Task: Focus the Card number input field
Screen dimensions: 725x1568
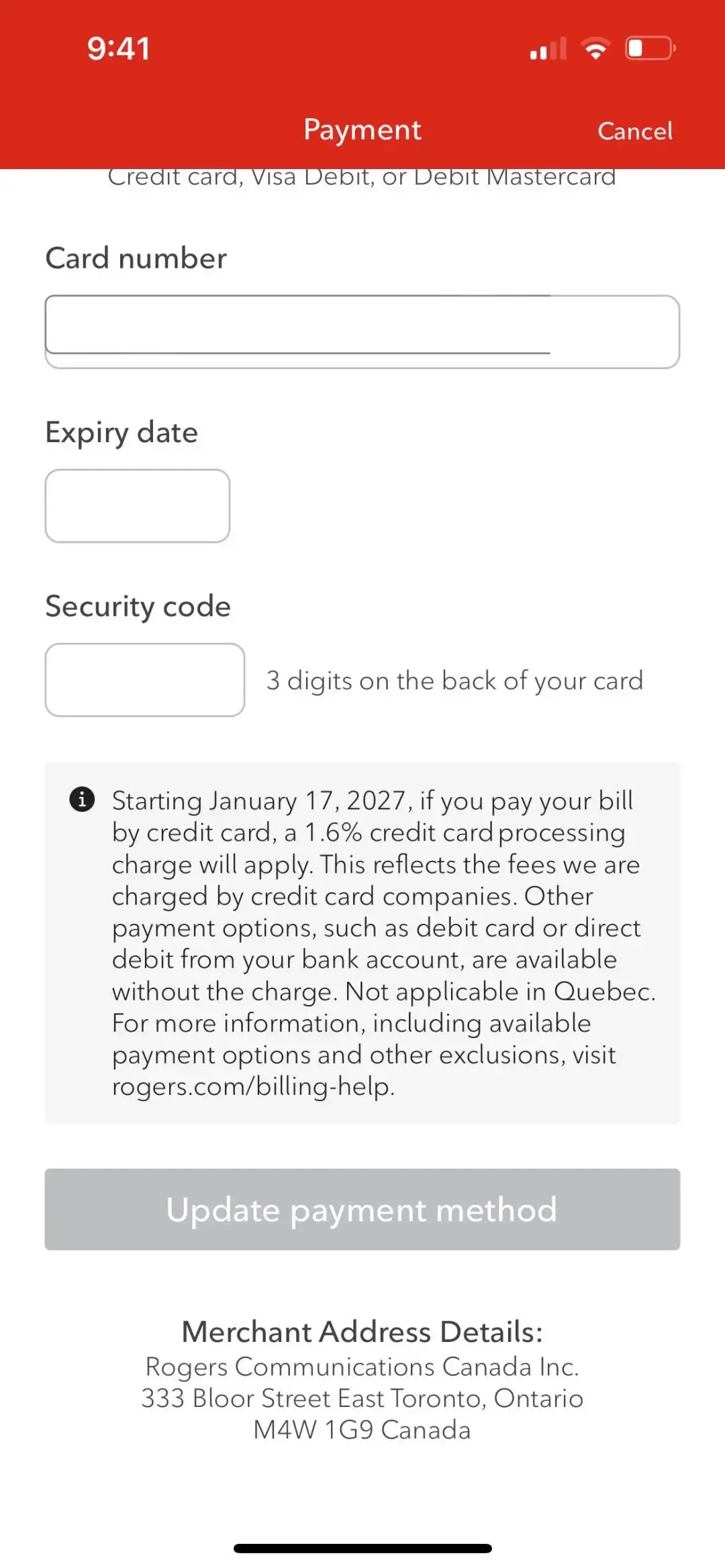Action: tap(362, 331)
